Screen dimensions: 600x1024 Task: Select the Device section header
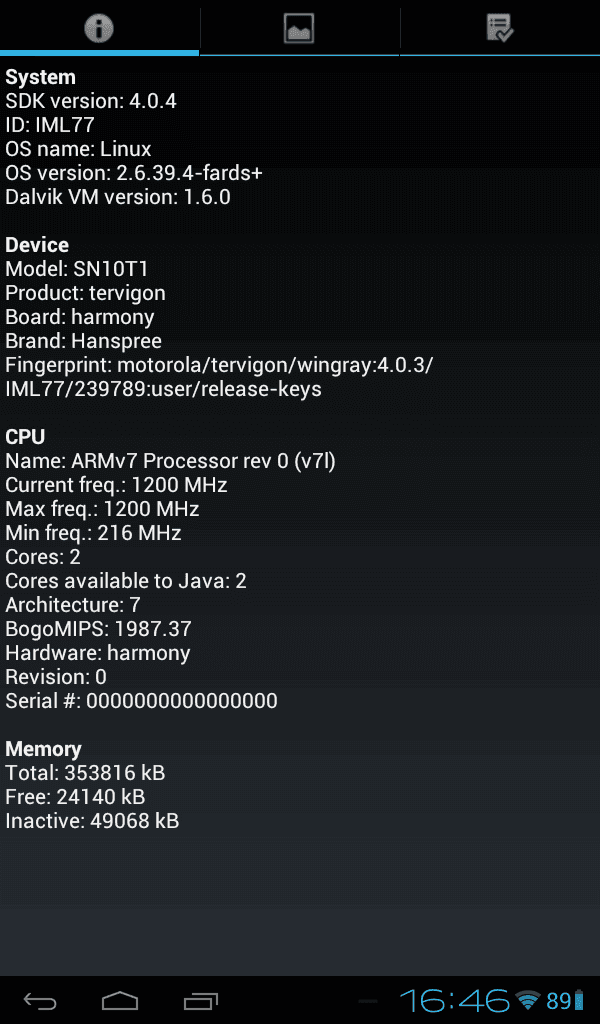click(37, 245)
